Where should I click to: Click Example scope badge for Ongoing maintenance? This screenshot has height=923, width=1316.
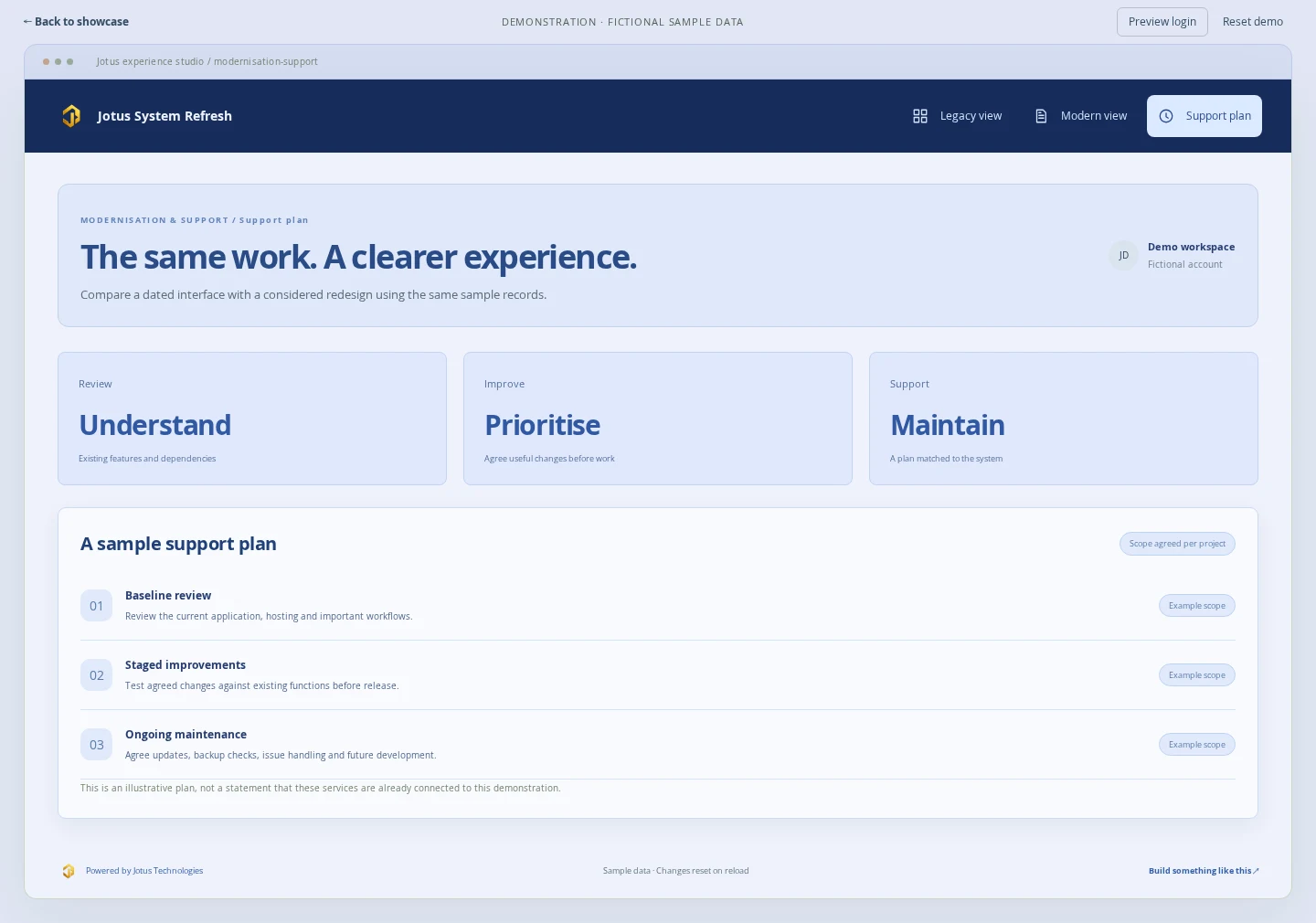(x=1197, y=745)
